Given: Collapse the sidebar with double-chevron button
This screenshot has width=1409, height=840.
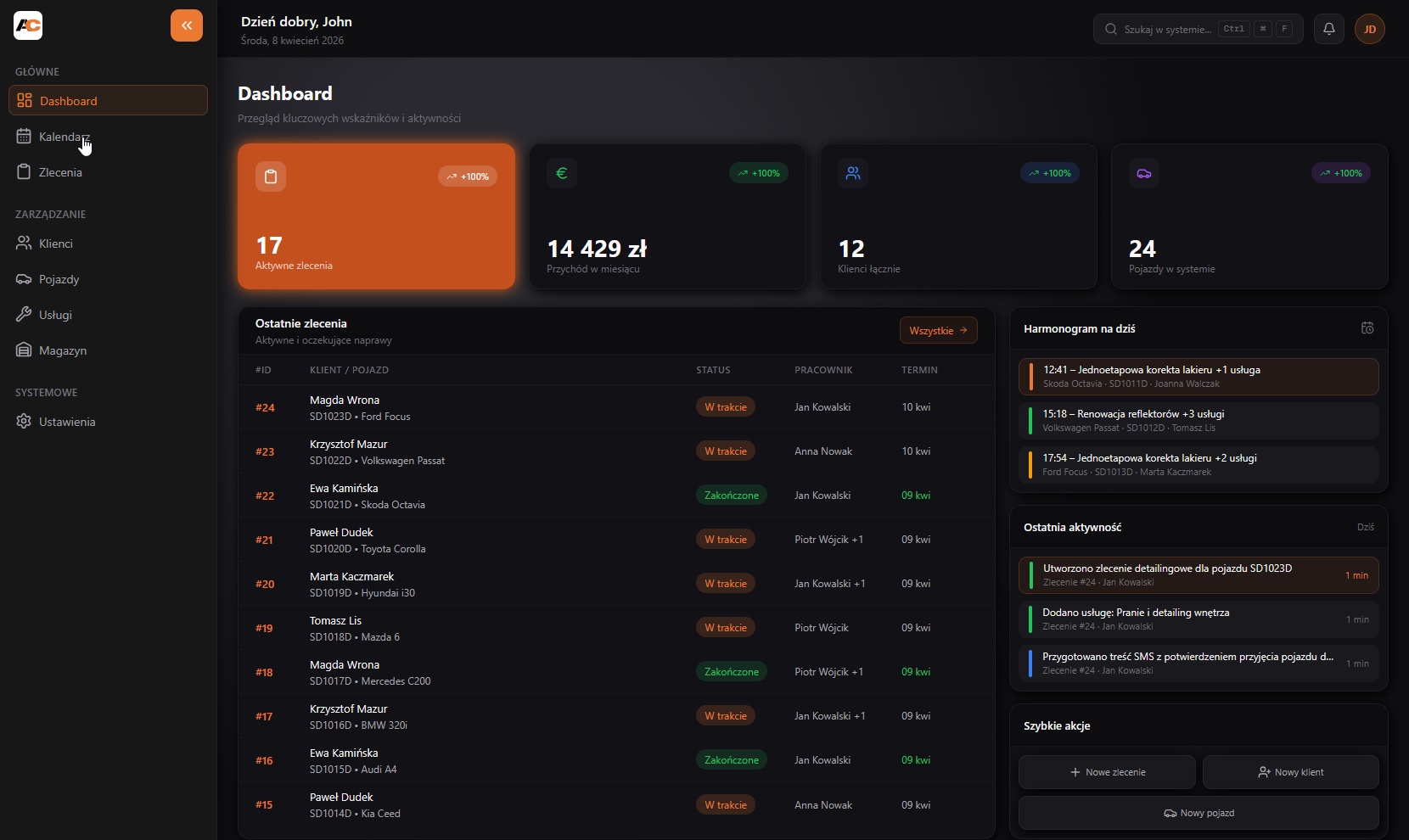Looking at the screenshot, I should tap(187, 25).
